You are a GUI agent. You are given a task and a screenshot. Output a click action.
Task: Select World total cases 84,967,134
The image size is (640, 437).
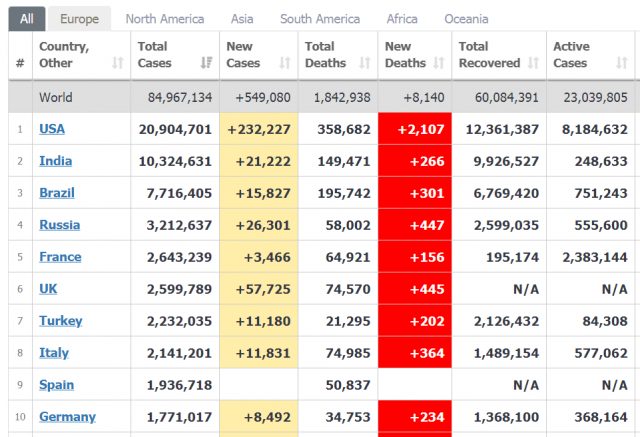pyautogui.click(x=180, y=98)
